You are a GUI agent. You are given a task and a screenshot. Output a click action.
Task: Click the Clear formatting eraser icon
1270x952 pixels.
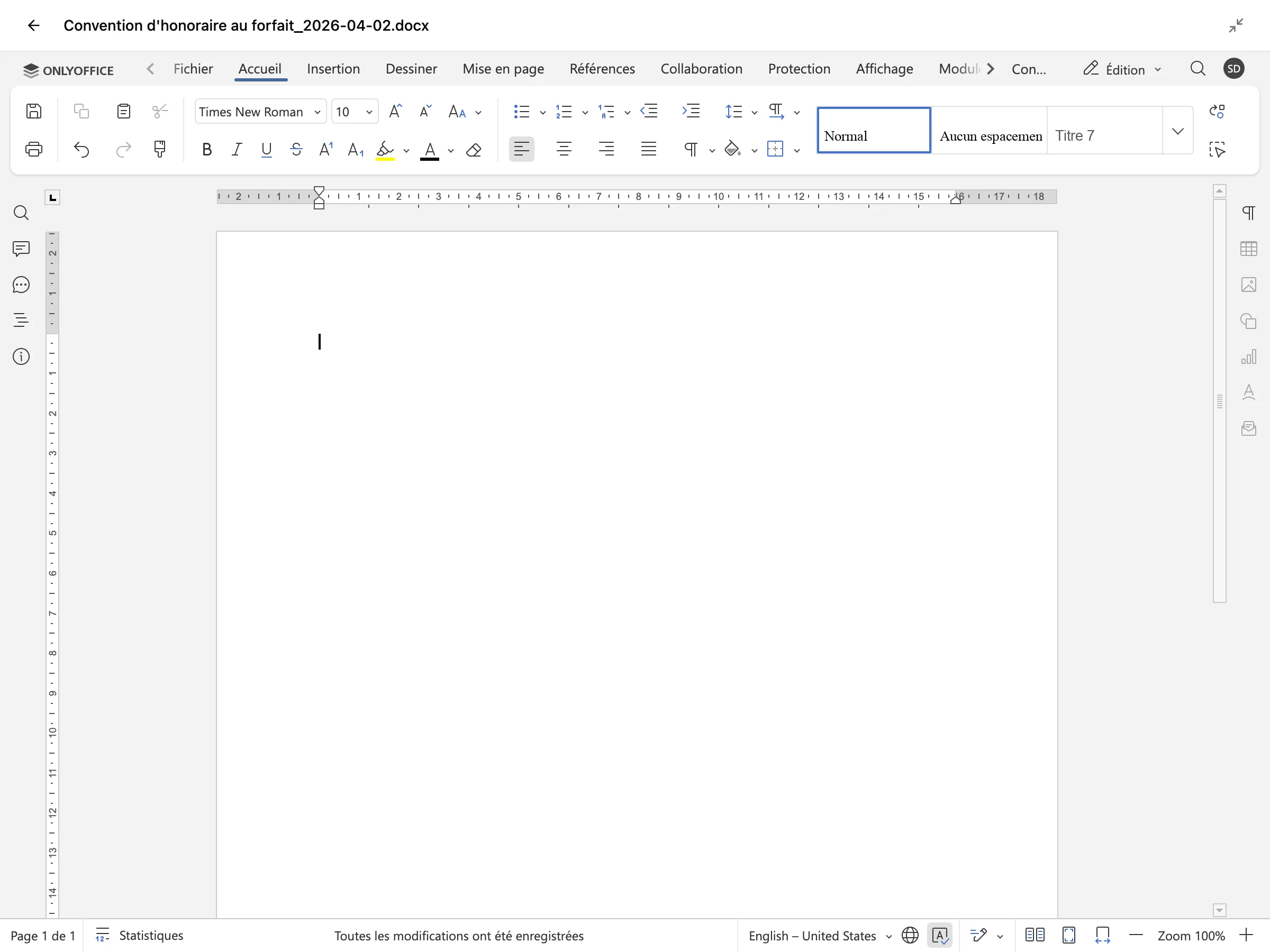point(474,150)
